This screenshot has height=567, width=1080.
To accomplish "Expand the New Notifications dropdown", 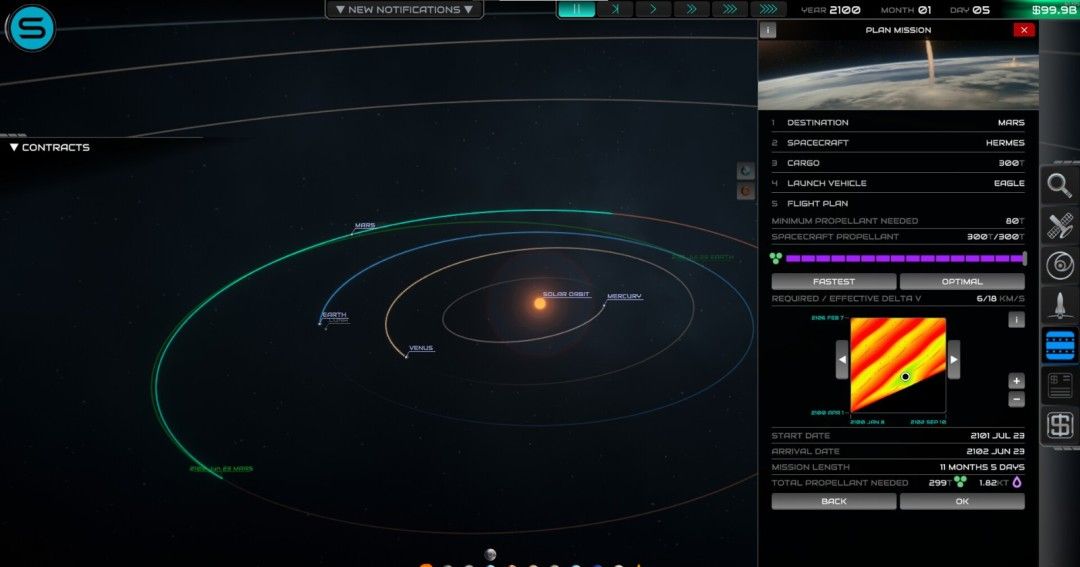I will 404,10.
